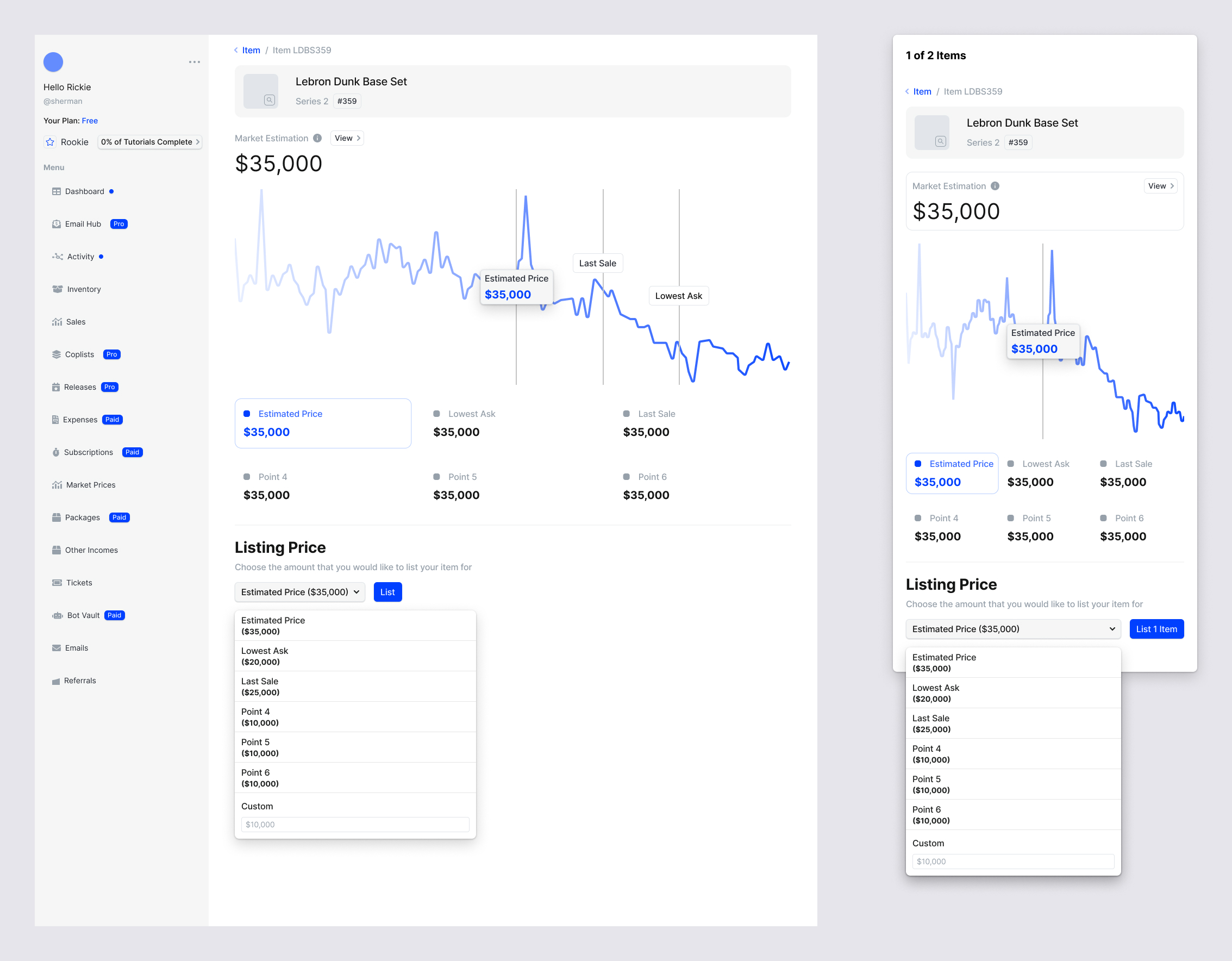Screen dimensions: 1232x961
Task: Open the Estimated Price dropdown in main Listing Price
Action: point(299,592)
